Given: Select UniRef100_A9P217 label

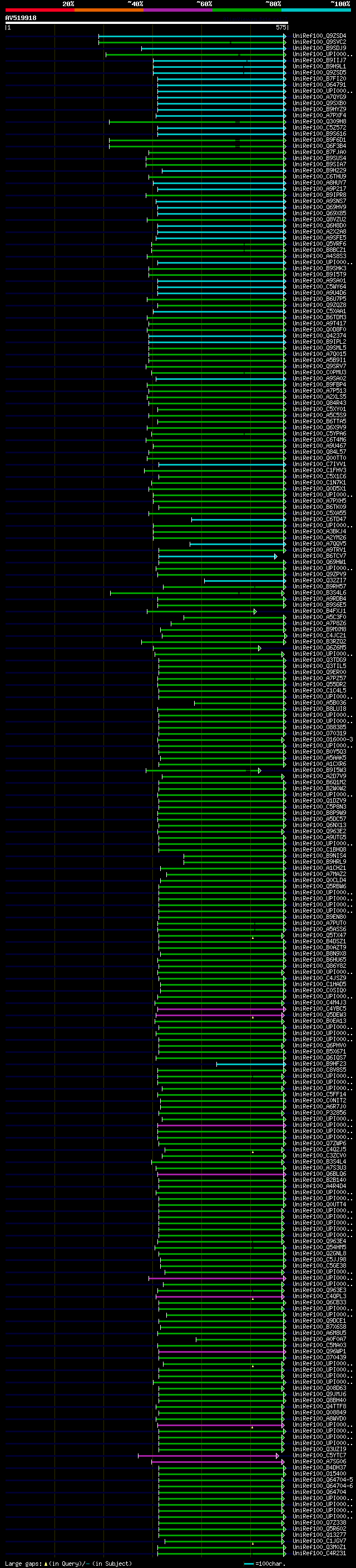Looking at the screenshot, I should click(319, 189).
